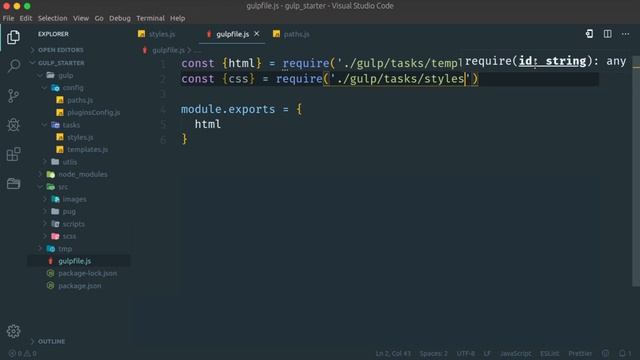This screenshot has height=360, width=640.
Task: Close the gulpfile.js tab
Action: pos(257,34)
